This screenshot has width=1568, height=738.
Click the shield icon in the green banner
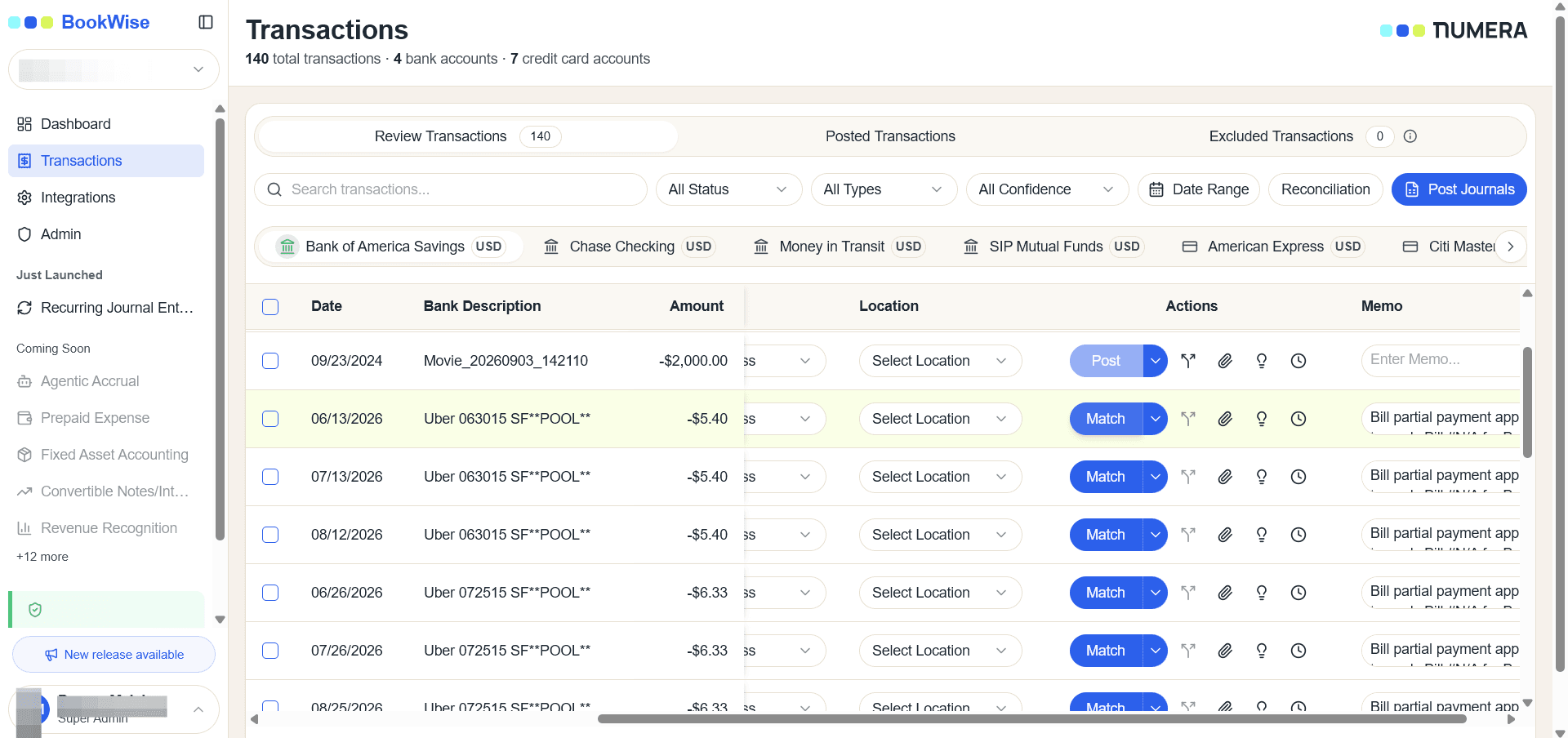click(35, 610)
